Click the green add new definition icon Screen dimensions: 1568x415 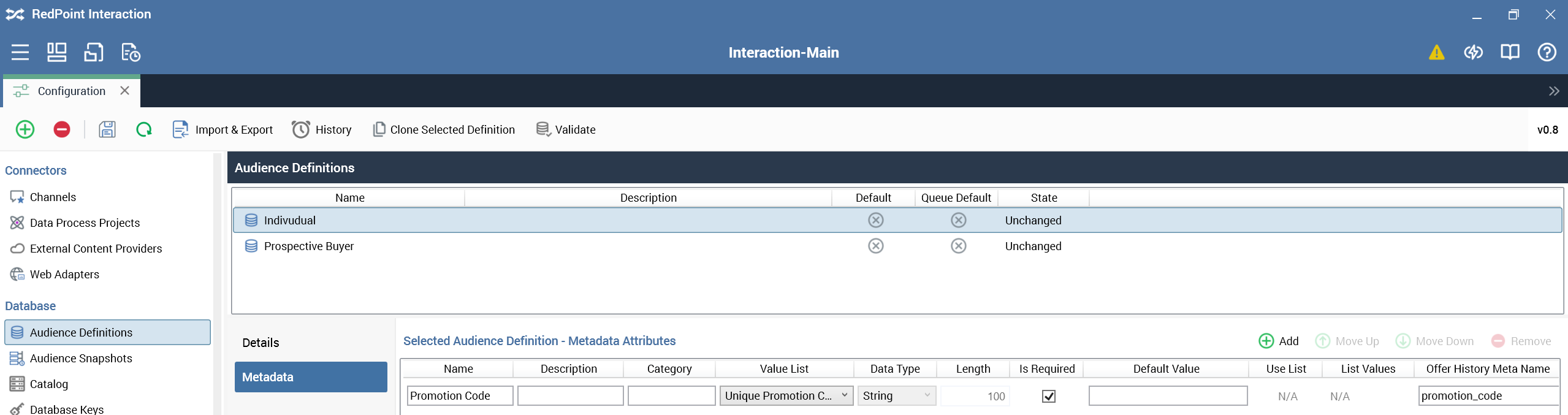(25, 129)
